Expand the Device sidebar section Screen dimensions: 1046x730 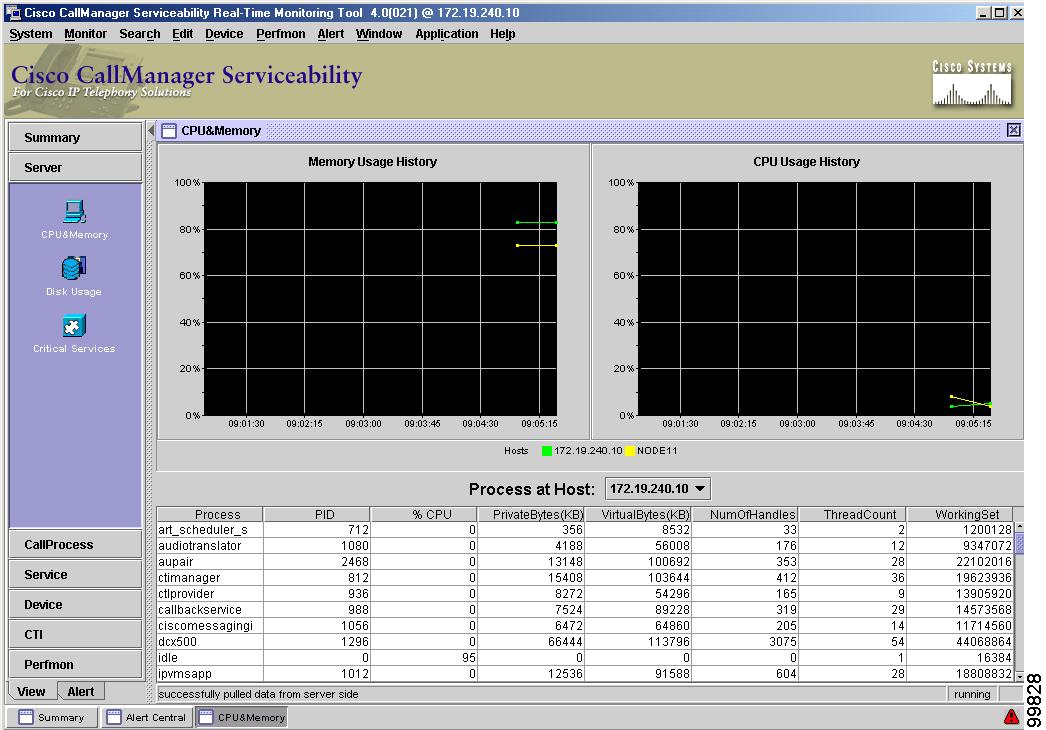(x=75, y=604)
